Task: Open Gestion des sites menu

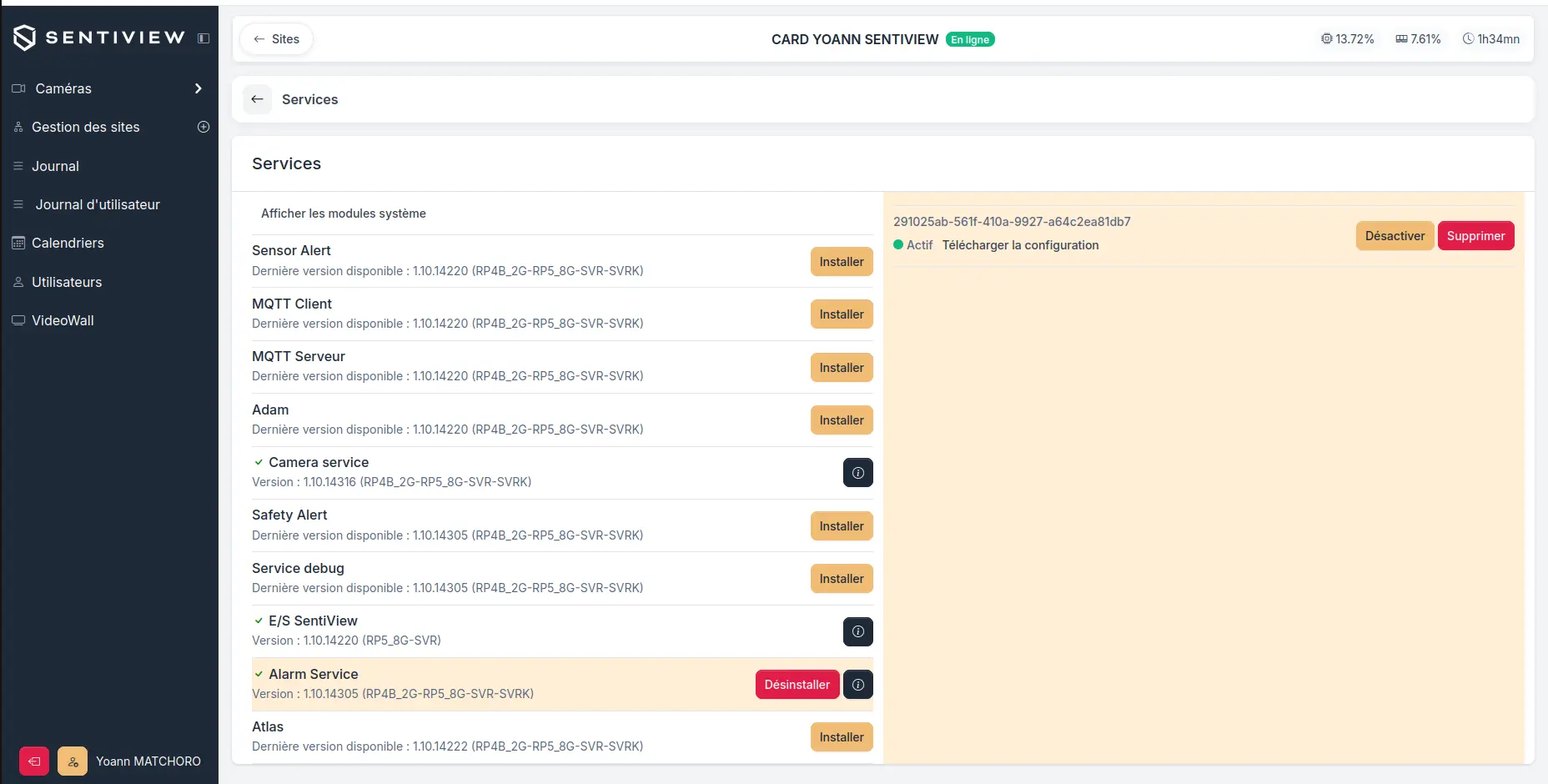Action: pos(86,127)
